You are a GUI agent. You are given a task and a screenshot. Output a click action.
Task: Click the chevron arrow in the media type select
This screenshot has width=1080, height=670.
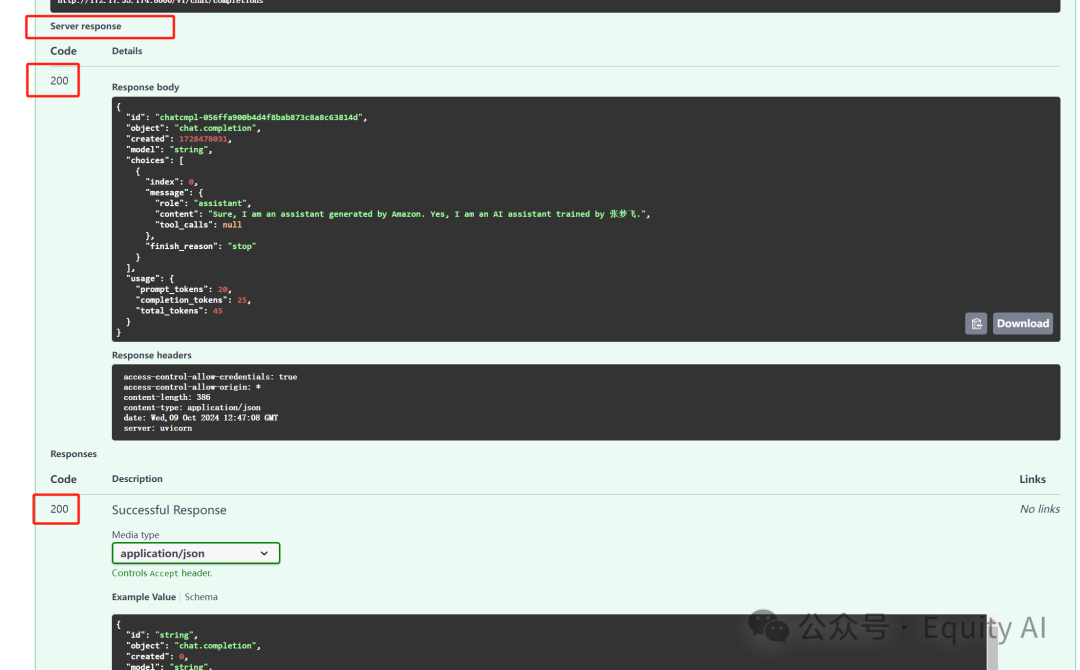(265, 553)
